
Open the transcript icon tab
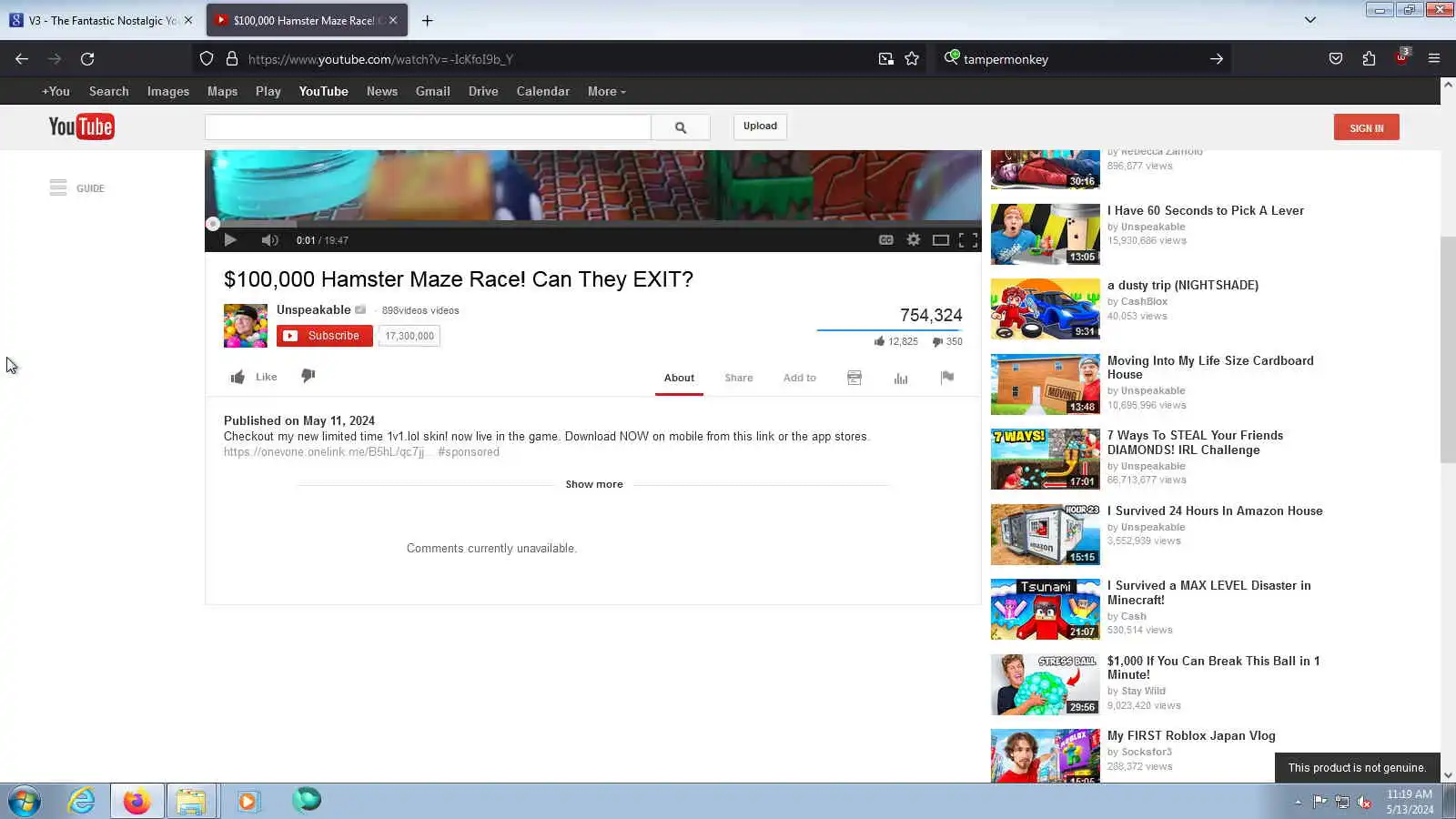click(854, 378)
